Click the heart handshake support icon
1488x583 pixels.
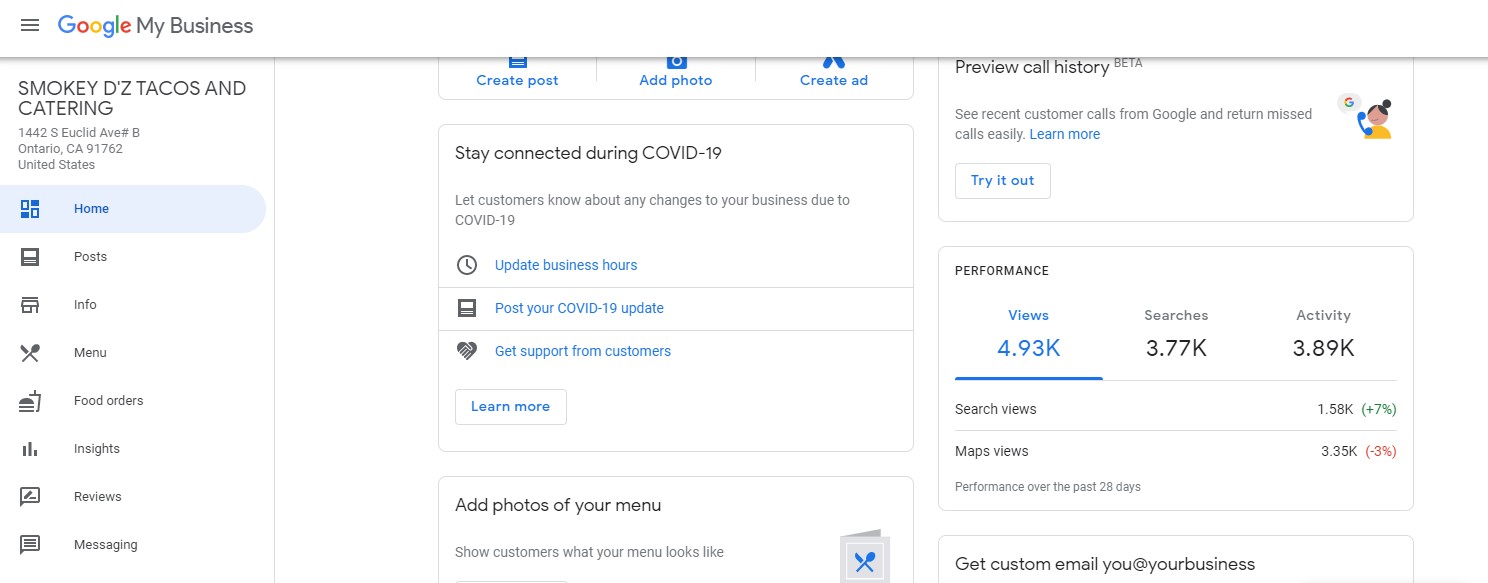pos(467,351)
